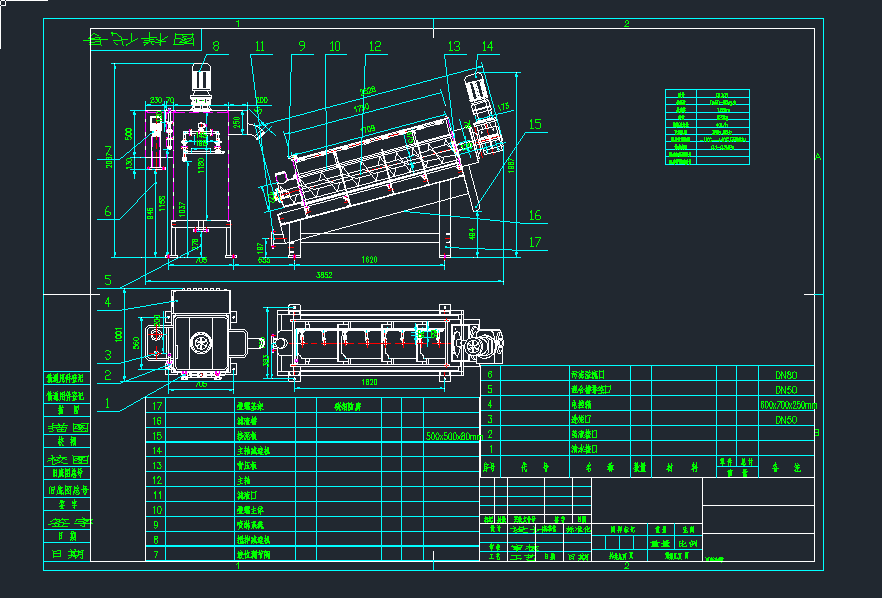Select part callout number 9 at drawing top
This screenshot has height=598, width=882.
click(x=302, y=46)
